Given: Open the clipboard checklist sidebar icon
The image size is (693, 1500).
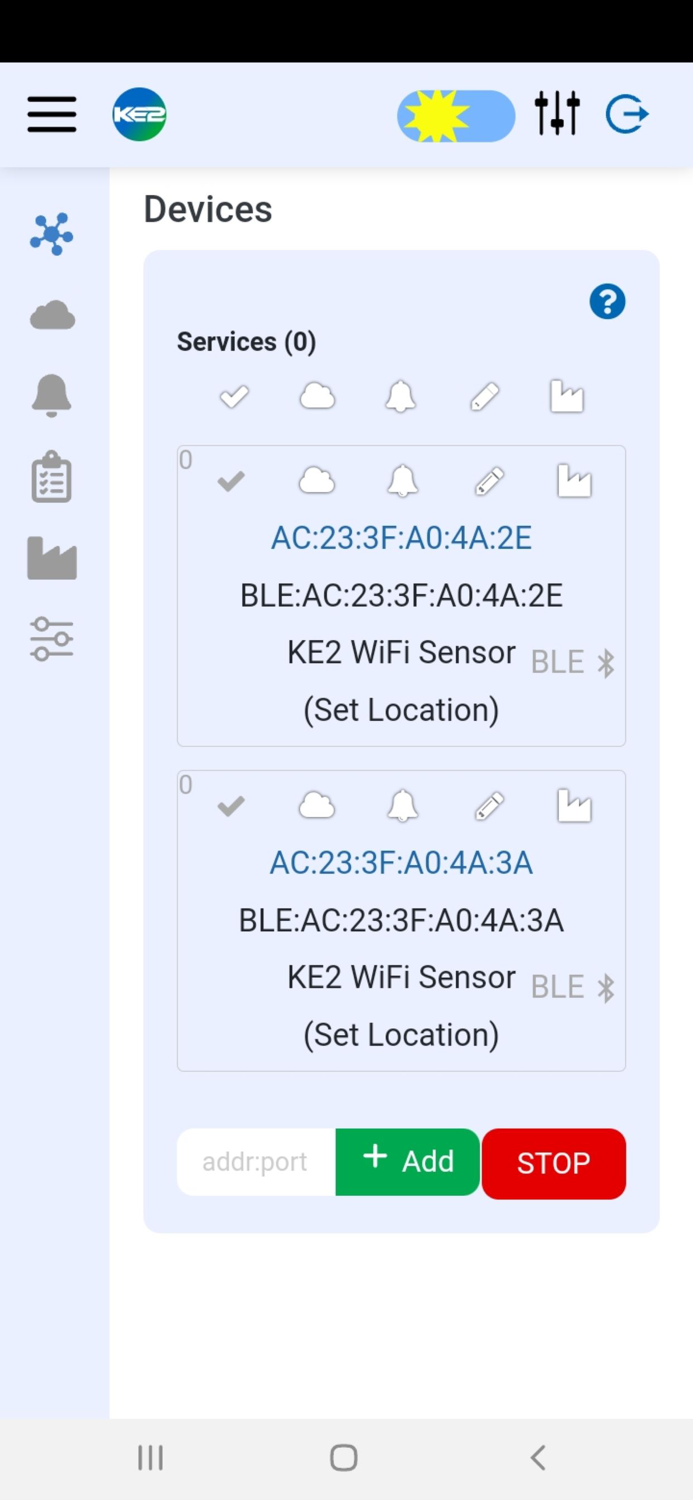Looking at the screenshot, I should 52,477.
